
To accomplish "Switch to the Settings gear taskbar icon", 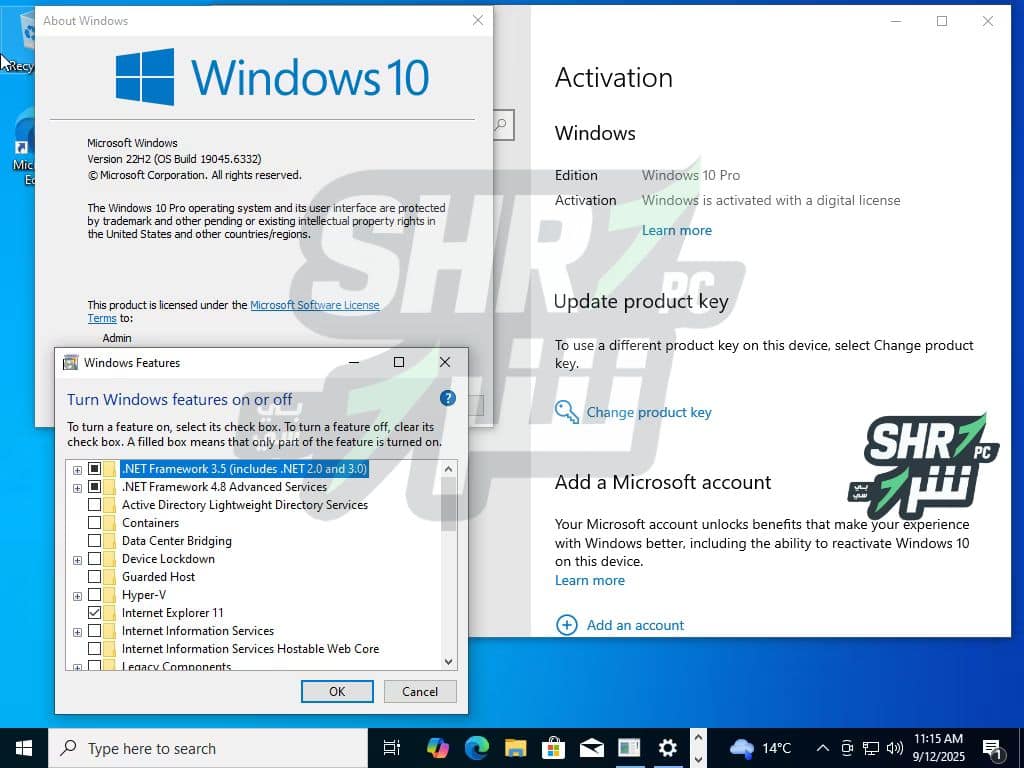I will coord(667,748).
